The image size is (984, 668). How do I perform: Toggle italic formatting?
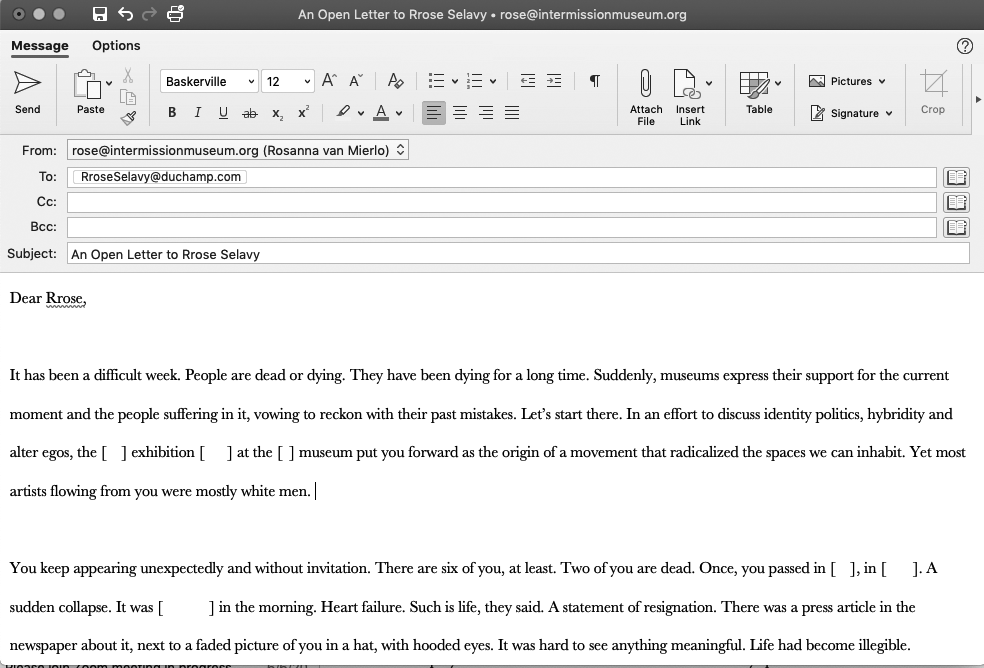tap(197, 113)
